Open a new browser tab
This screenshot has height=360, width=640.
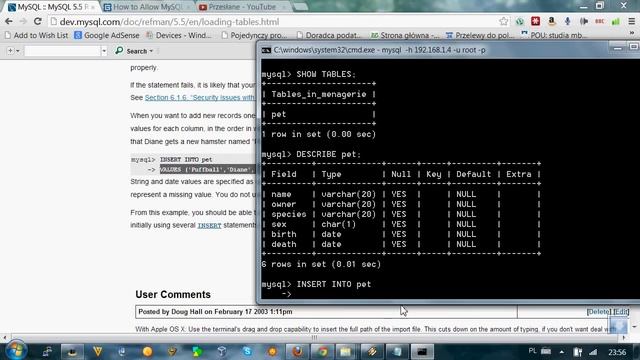coord(301,7)
